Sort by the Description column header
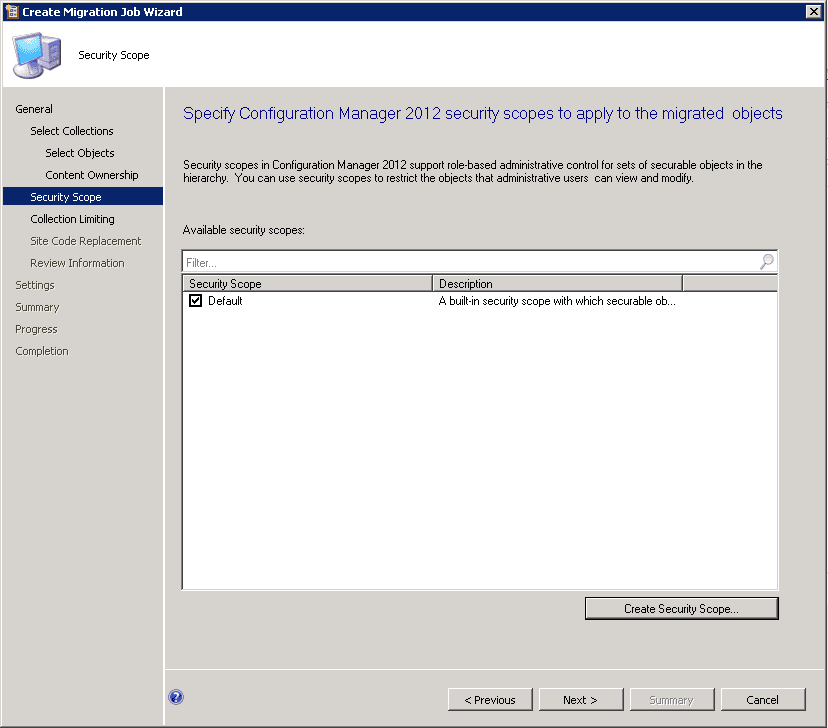This screenshot has width=828, height=728. 557,283
